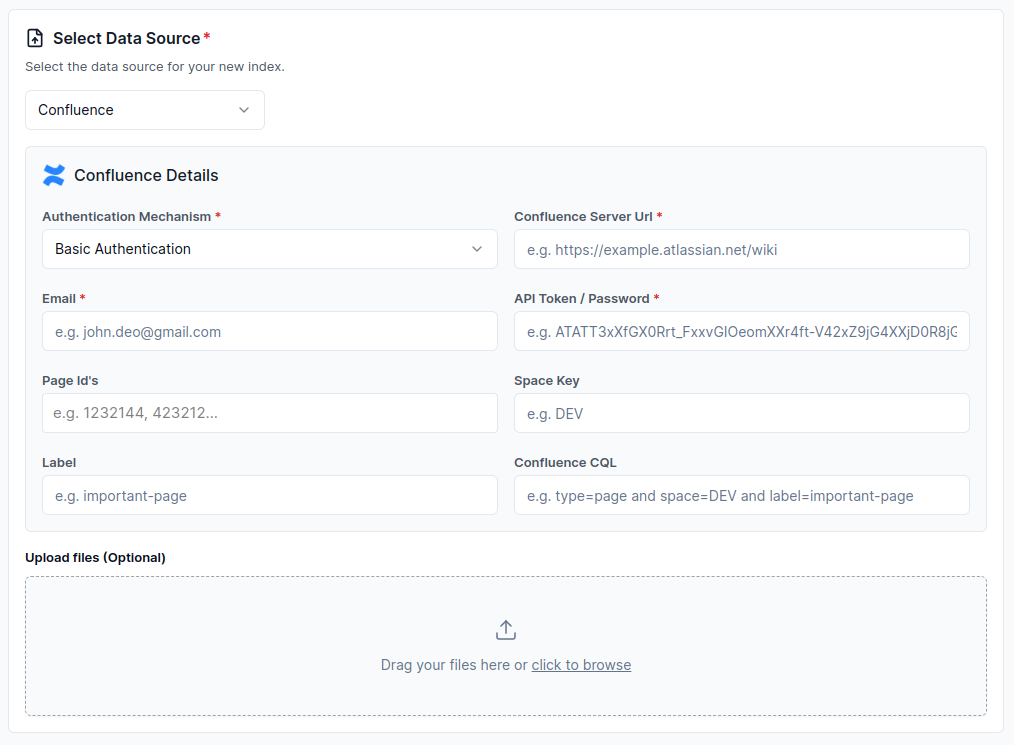Image resolution: width=1014 pixels, height=745 pixels.
Task: Expand the Authentication Mechanism dropdown
Action: coord(269,249)
